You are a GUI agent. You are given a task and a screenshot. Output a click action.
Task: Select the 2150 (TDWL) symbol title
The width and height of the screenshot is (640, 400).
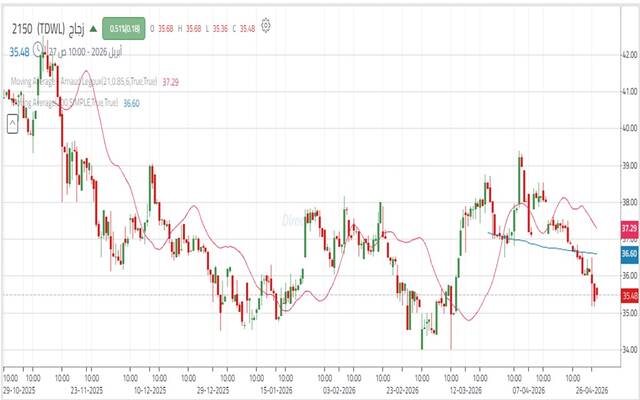click(x=39, y=28)
